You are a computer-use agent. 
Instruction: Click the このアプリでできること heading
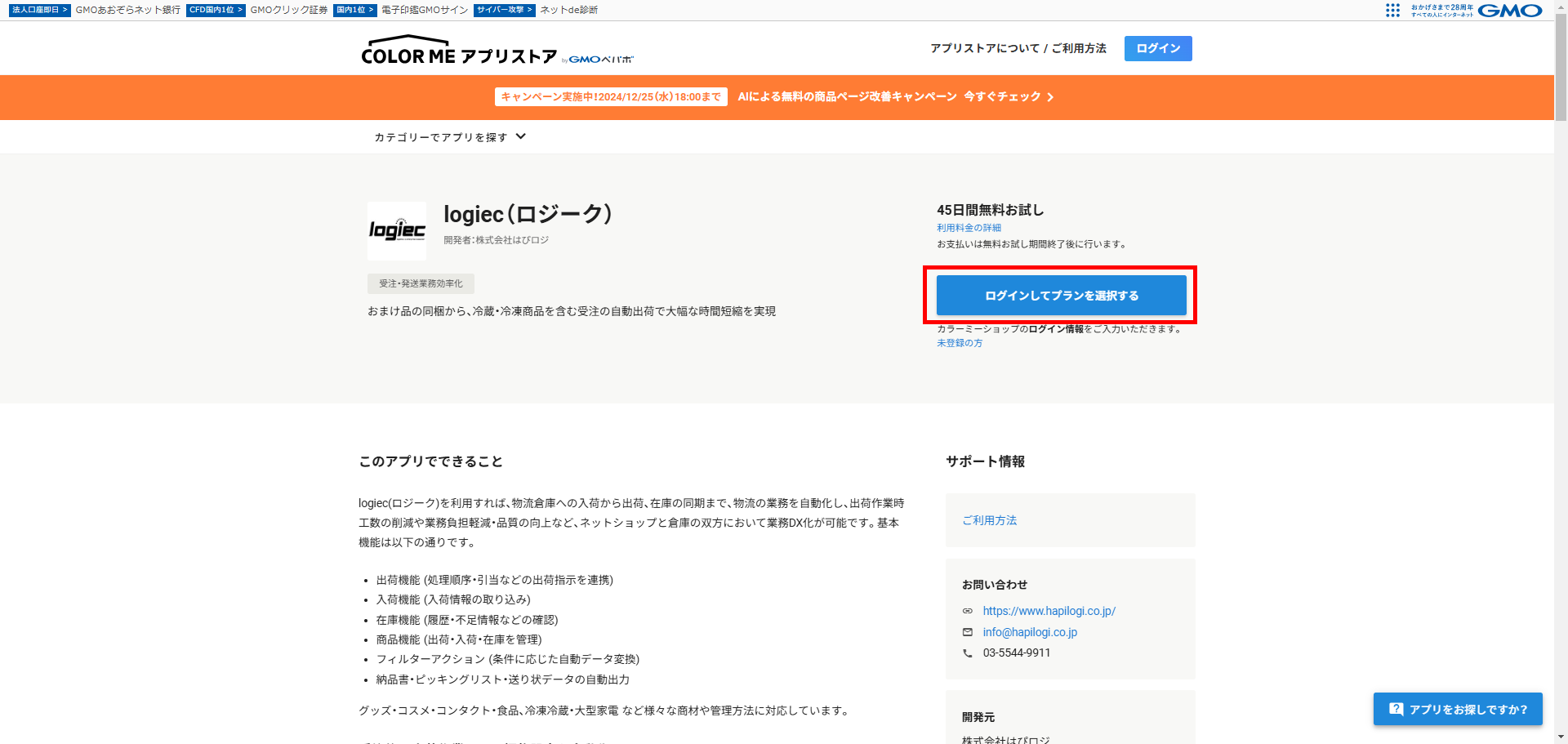pos(430,461)
